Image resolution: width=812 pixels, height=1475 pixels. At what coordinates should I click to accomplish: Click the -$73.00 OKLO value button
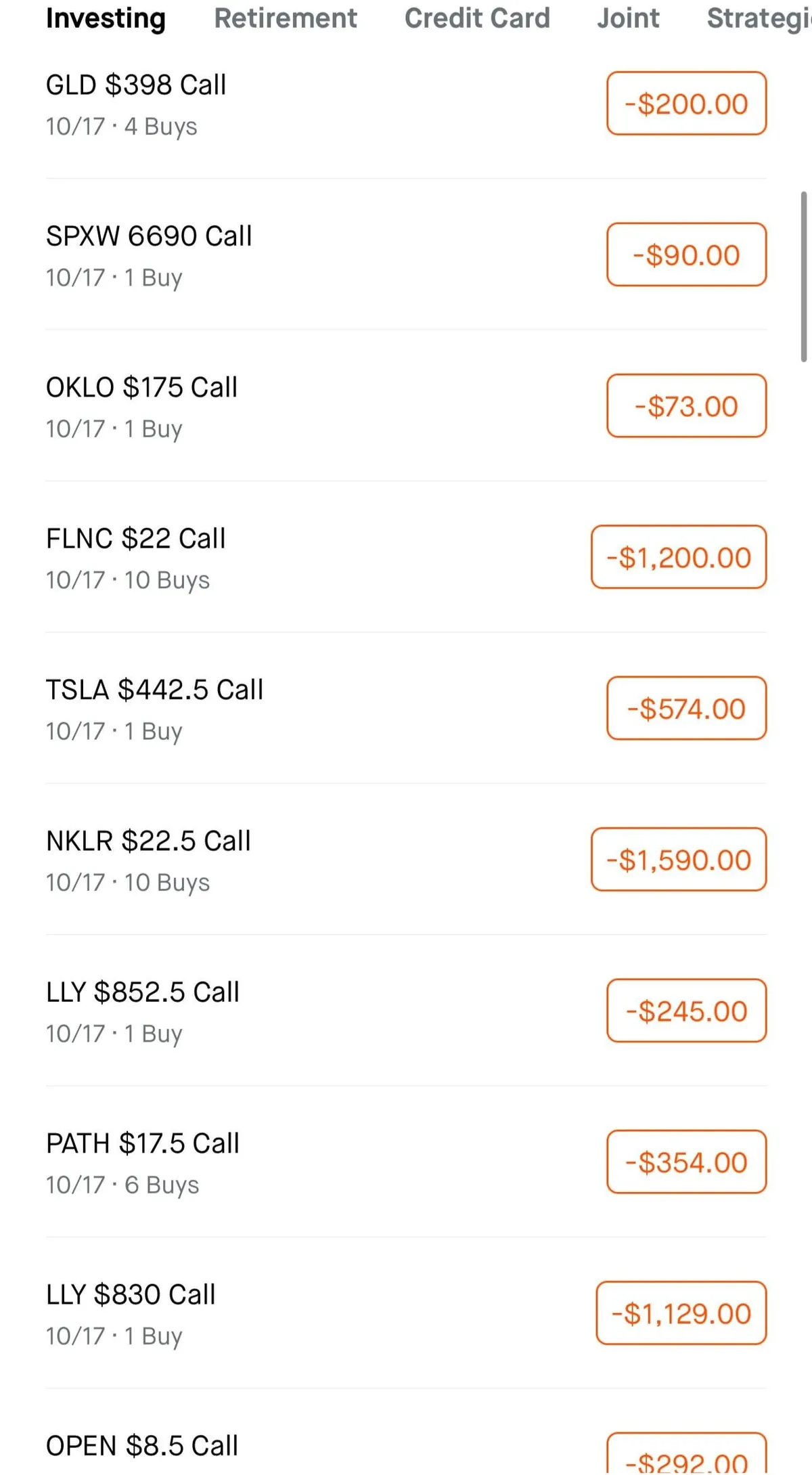click(x=686, y=405)
